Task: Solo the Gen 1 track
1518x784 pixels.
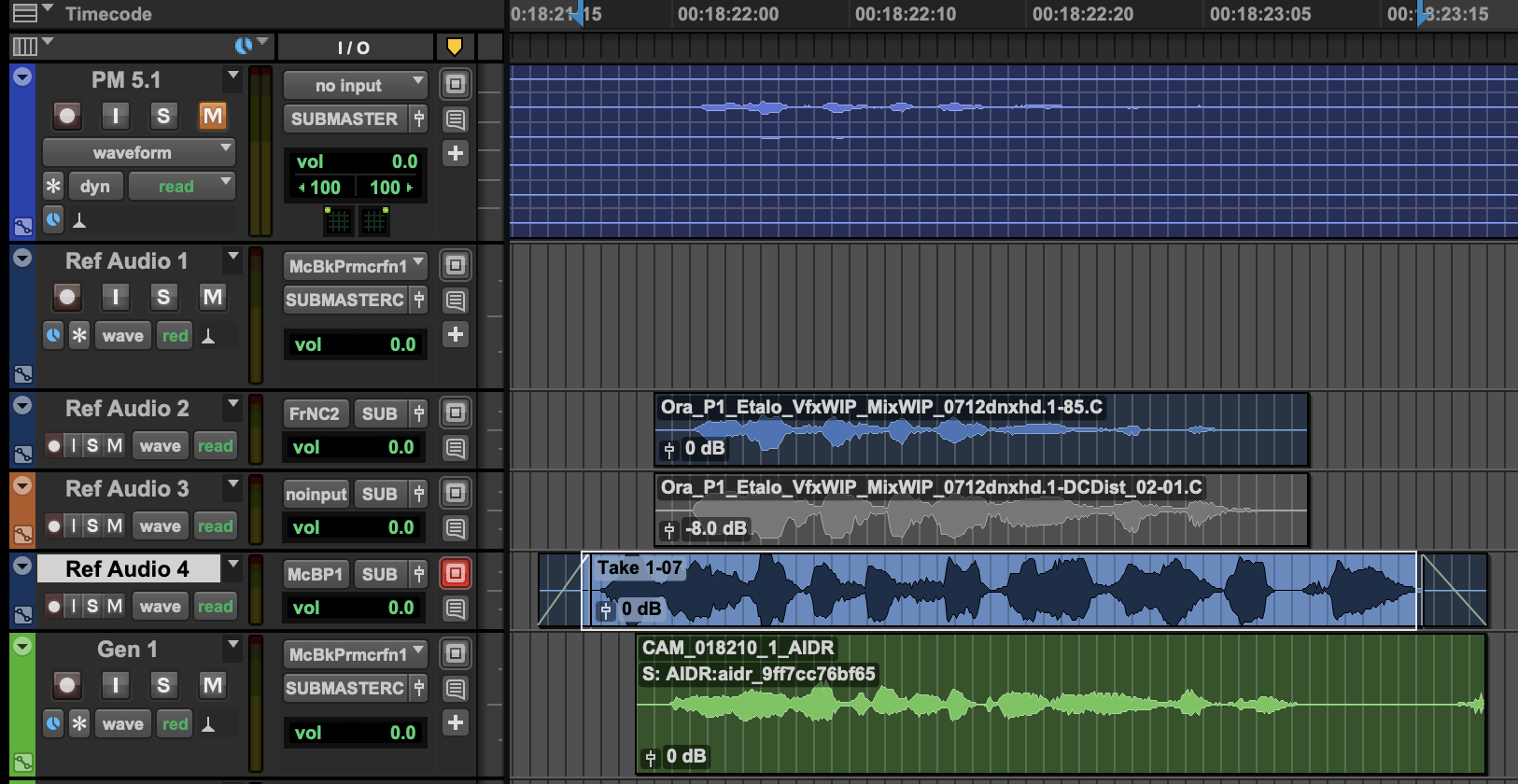Action: pyautogui.click(x=163, y=685)
